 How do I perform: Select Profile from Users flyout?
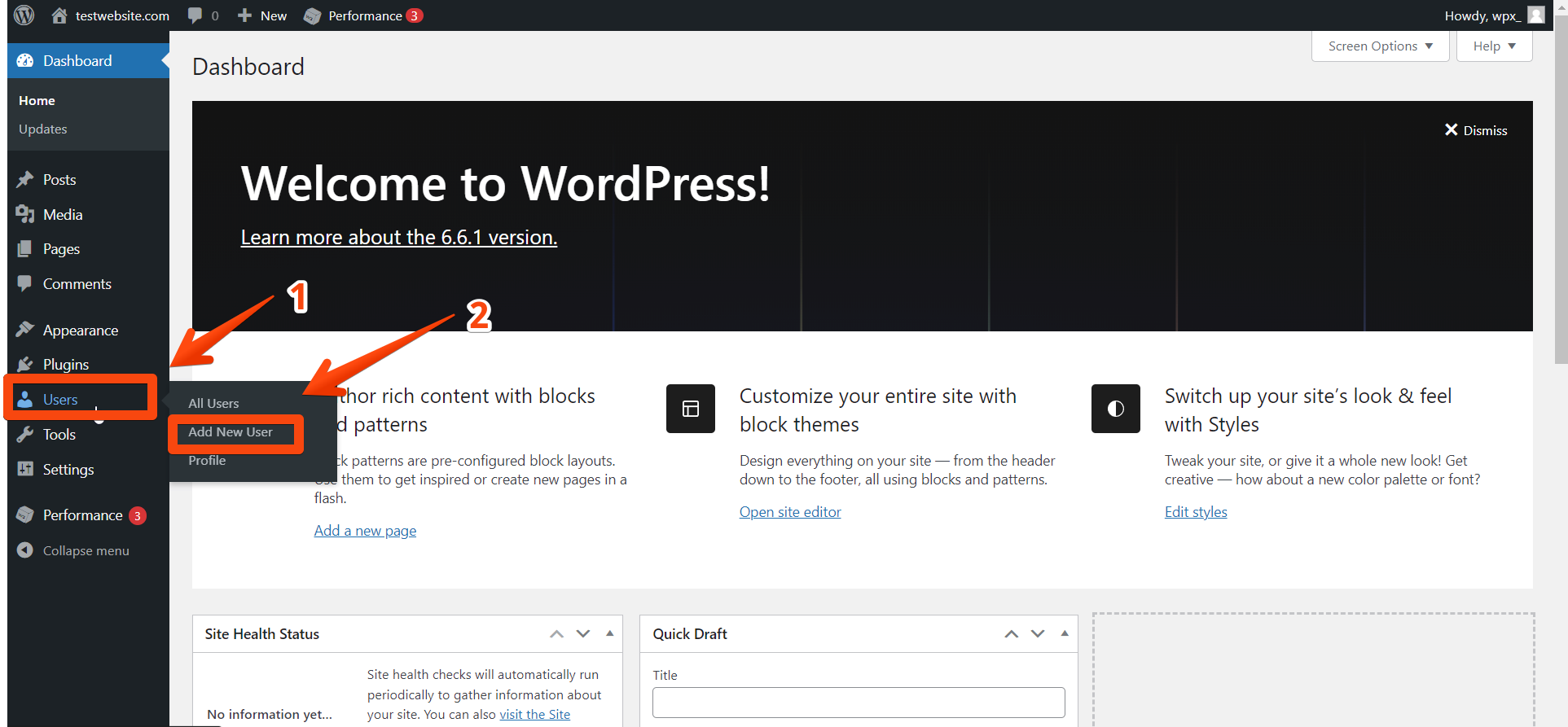tap(207, 461)
